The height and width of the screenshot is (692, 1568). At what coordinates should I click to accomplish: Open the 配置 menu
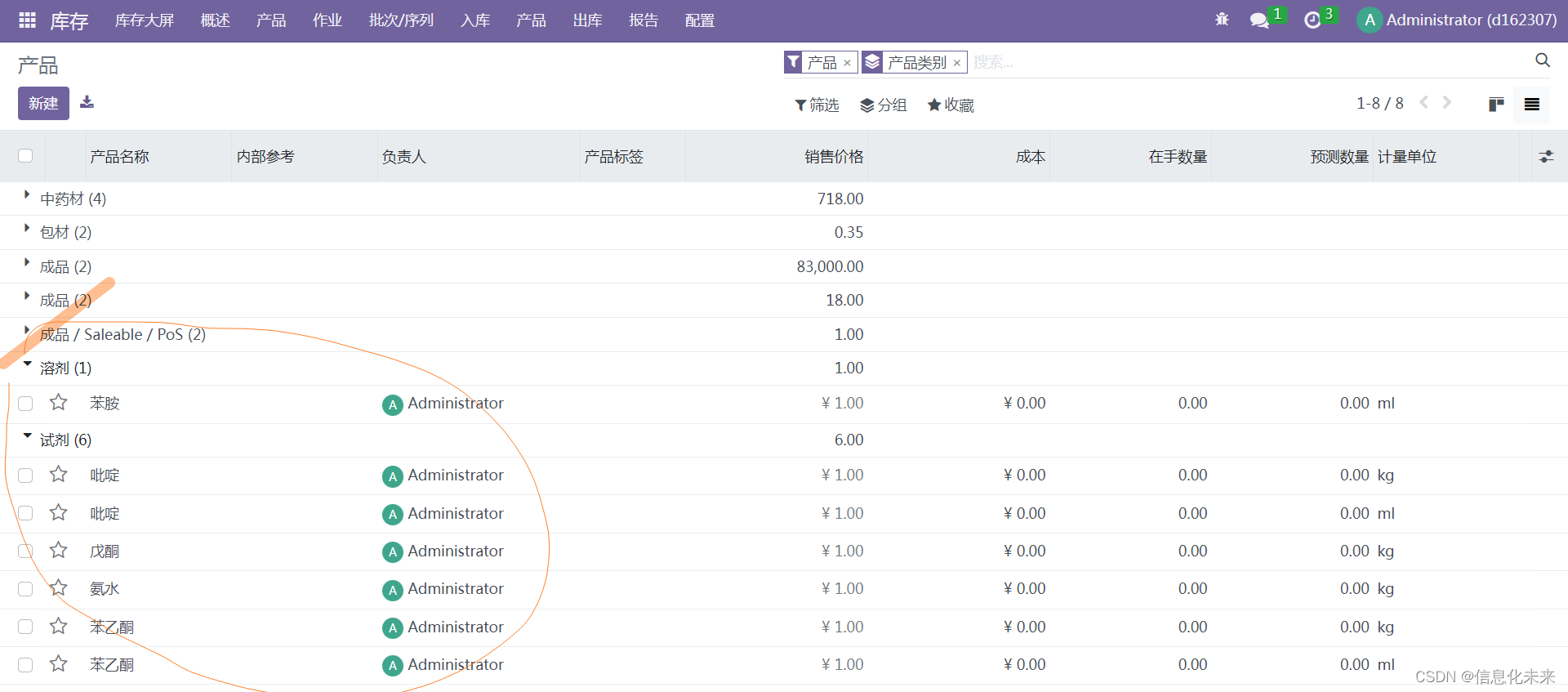coord(700,20)
